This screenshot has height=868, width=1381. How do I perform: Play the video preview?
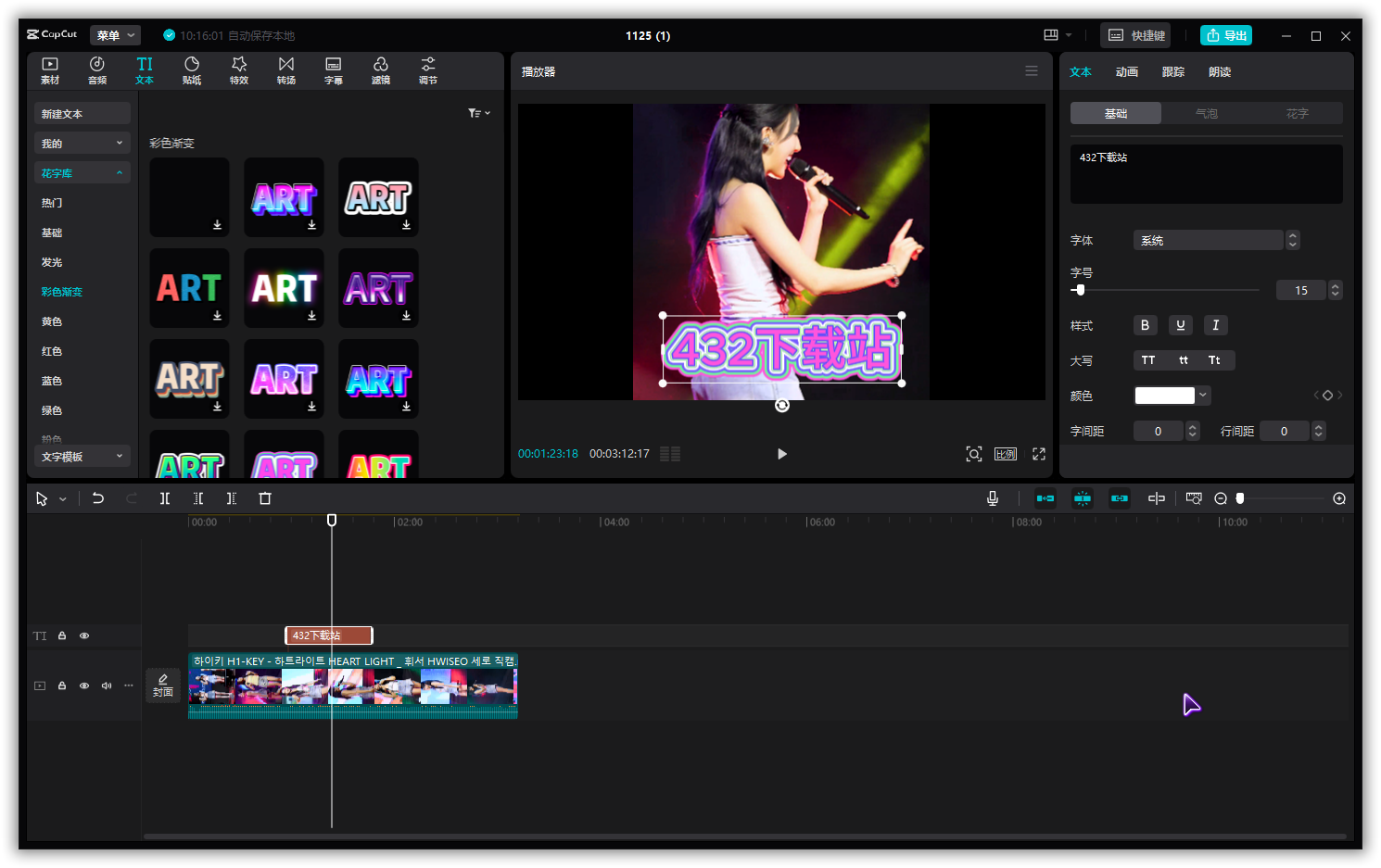pos(781,454)
